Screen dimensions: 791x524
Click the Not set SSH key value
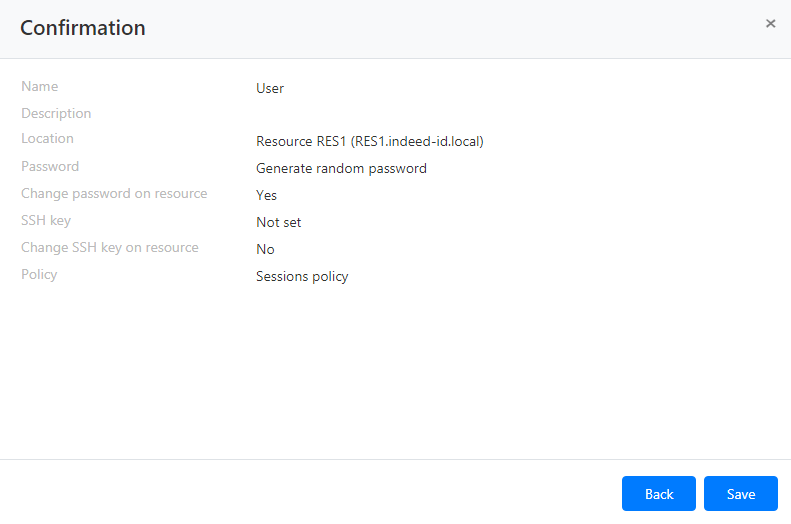(x=278, y=222)
